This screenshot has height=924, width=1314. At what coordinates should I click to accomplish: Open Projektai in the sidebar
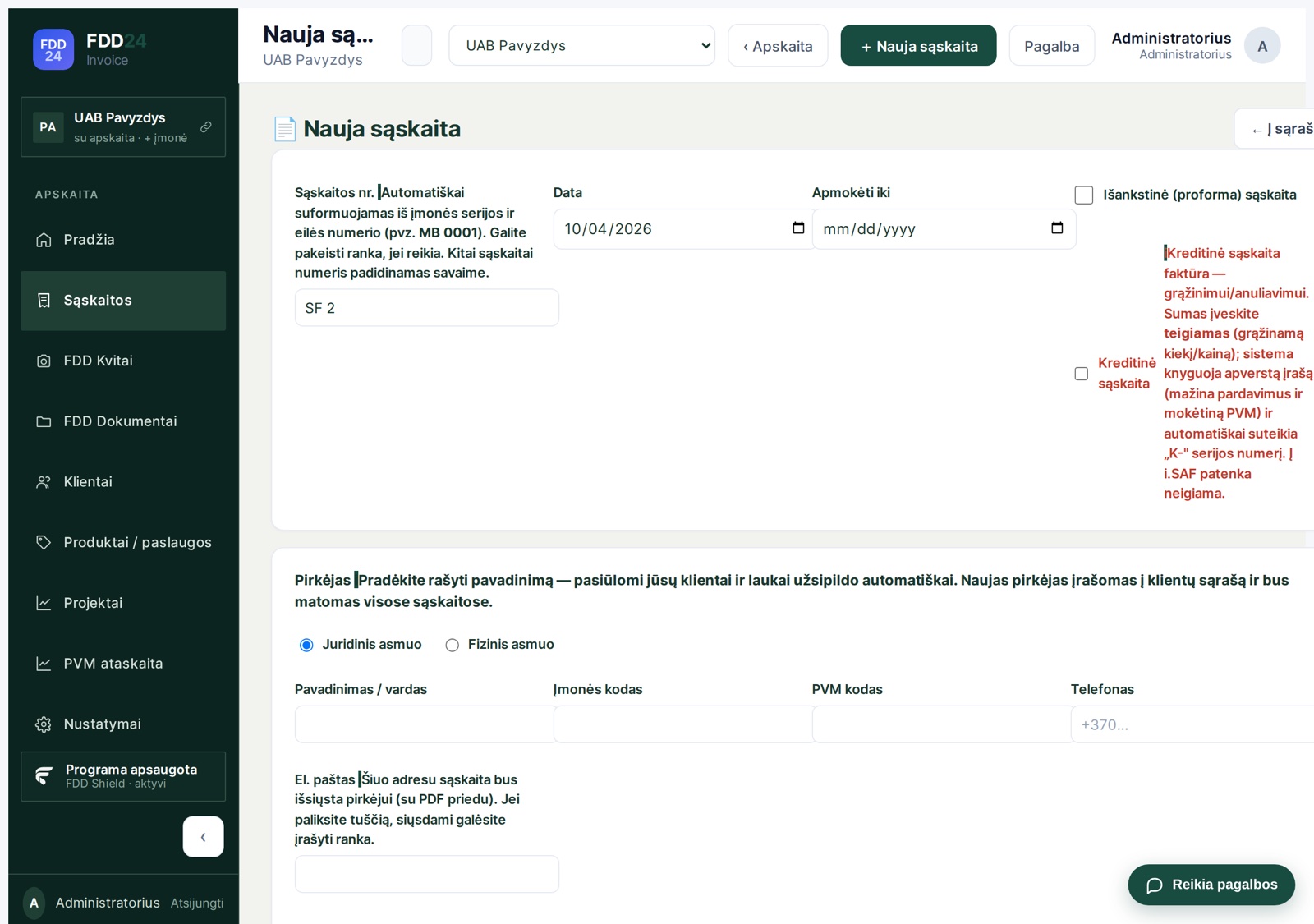pyautogui.click(x=123, y=603)
